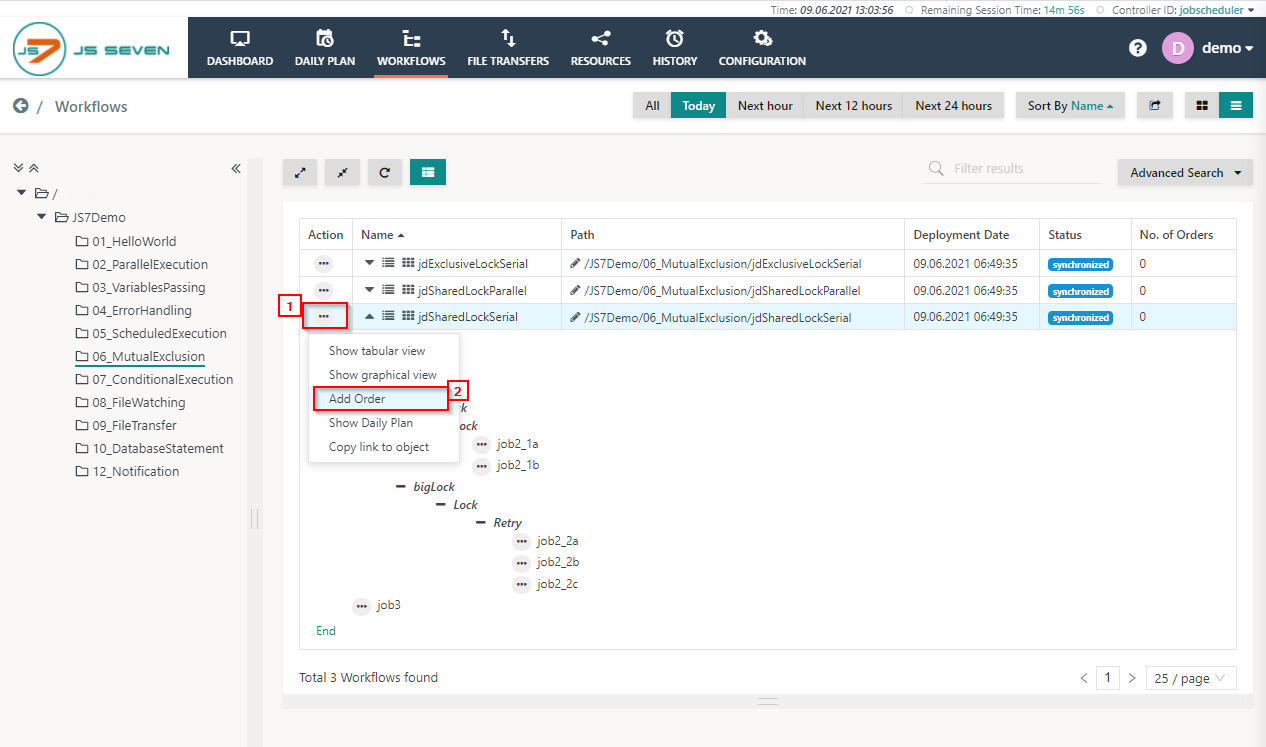This screenshot has height=747, width=1266.
Task: Open action menu for job2_2a
Action: (521, 541)
